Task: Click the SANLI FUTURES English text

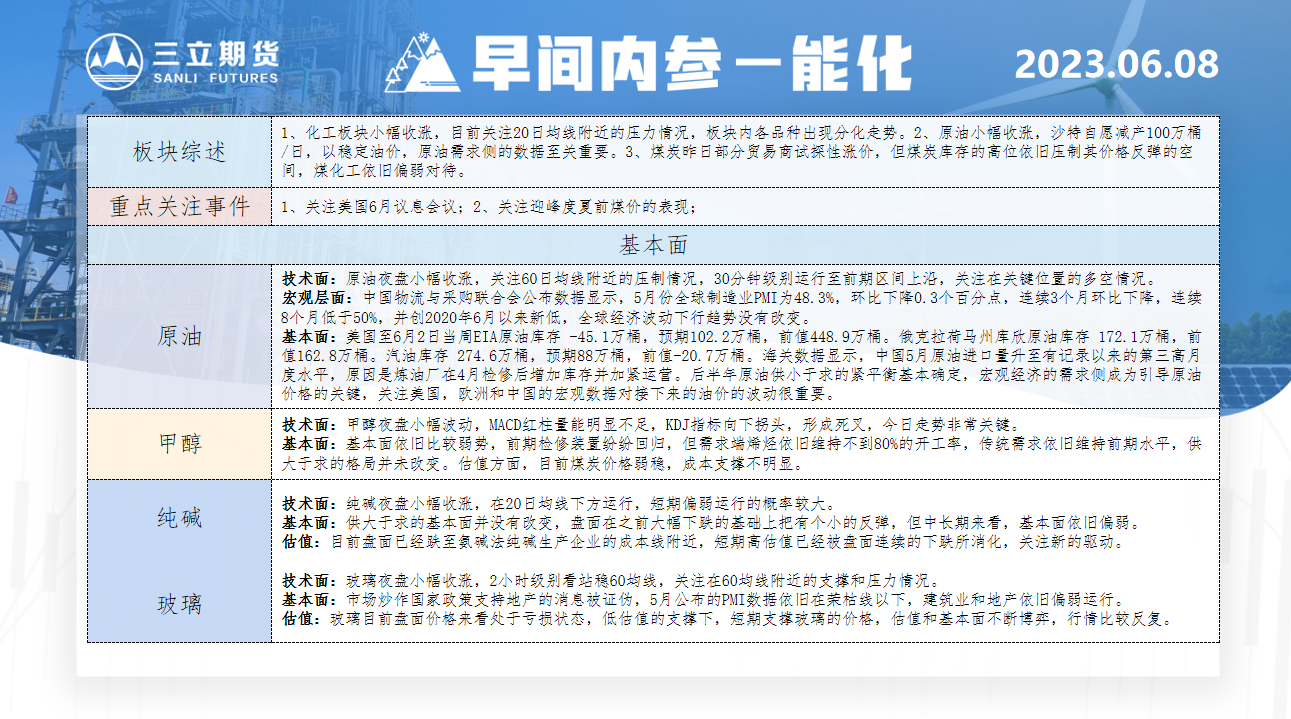Action: [x=215, y=78]
